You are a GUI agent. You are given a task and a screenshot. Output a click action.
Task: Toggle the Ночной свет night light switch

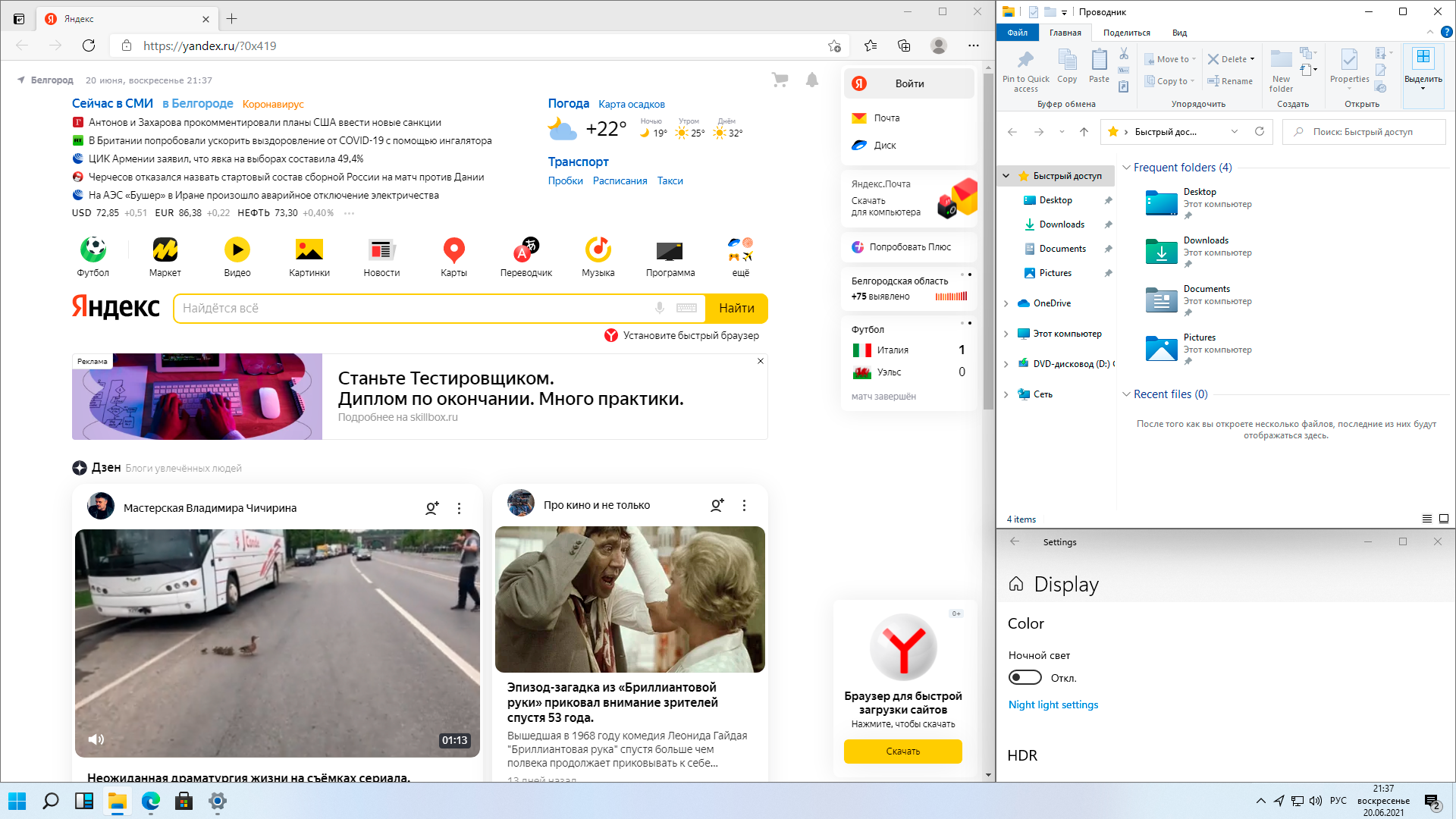[1025, 677]
